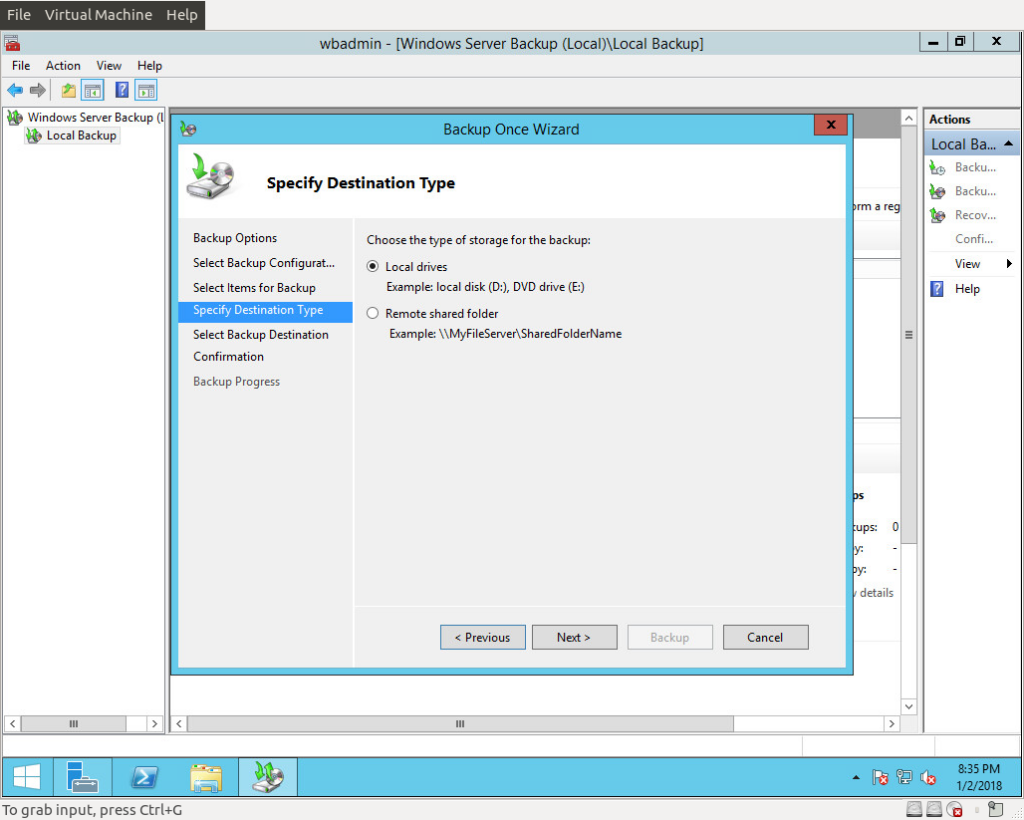Select the Remote shared folder radio button
The height and width of the screenshot is (820, 1024).
(373, 313)
